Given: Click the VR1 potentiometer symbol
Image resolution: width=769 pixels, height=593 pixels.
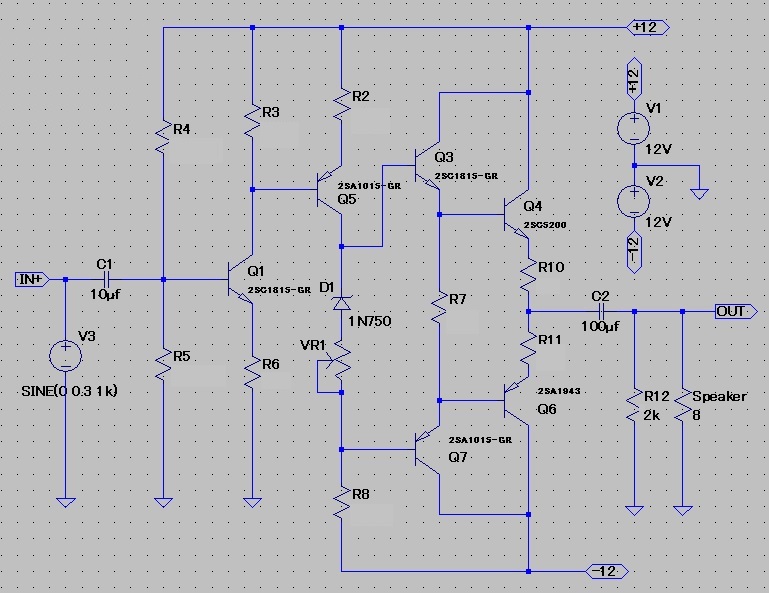Looking at the screenshot, I should click(340, 362).
